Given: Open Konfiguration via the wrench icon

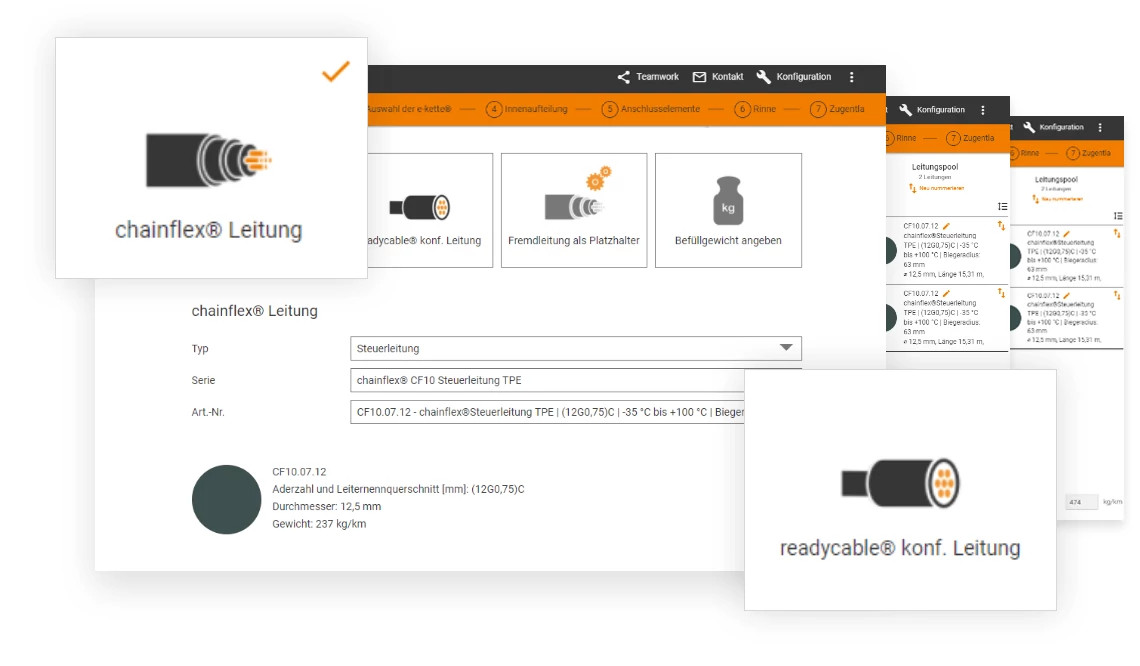Looking at the screenshot, I should (763, 77).
